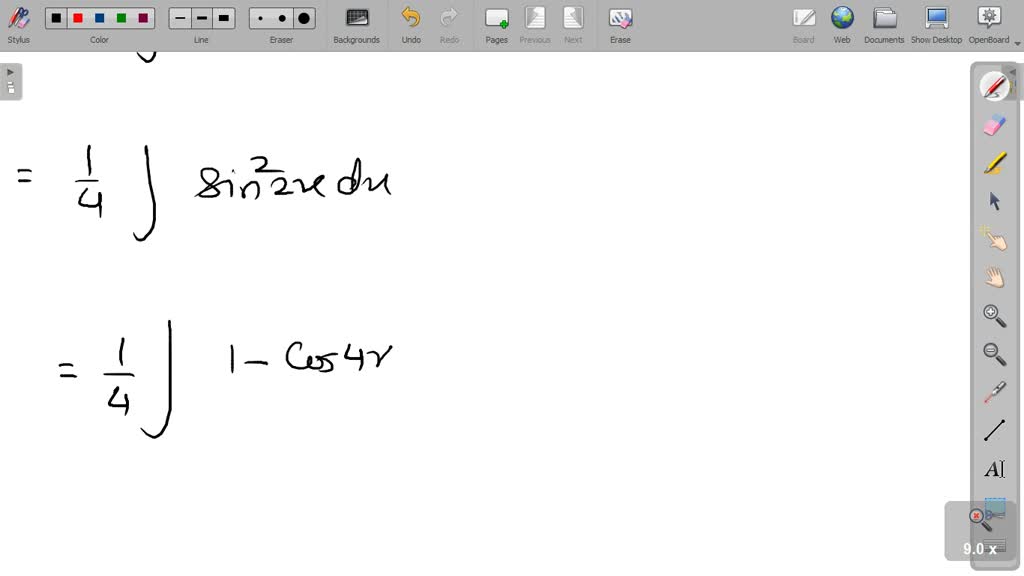Select the Laser Pointer tool
The width and height of the screenshot is (1024, 576).
click(x=995, y=238)
